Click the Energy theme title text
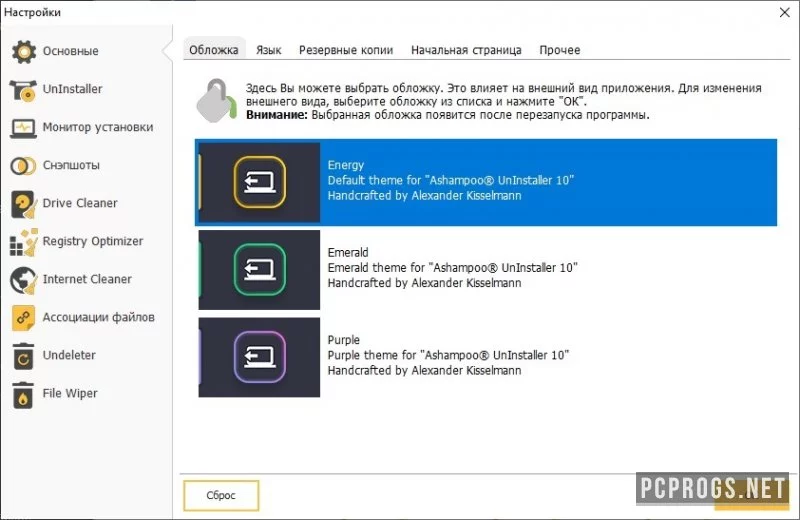Image resolution: width=800 pixels, height=520 pixels. (346, 165)
